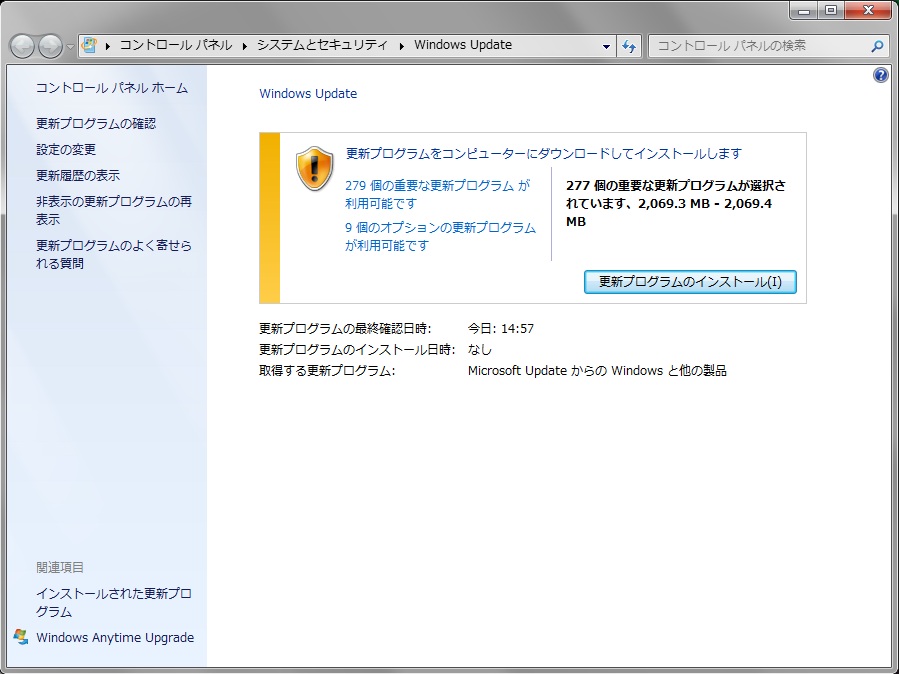Open Windows Anytime Upgrade link
The image size is (899, 674).
tap(115, 637)
